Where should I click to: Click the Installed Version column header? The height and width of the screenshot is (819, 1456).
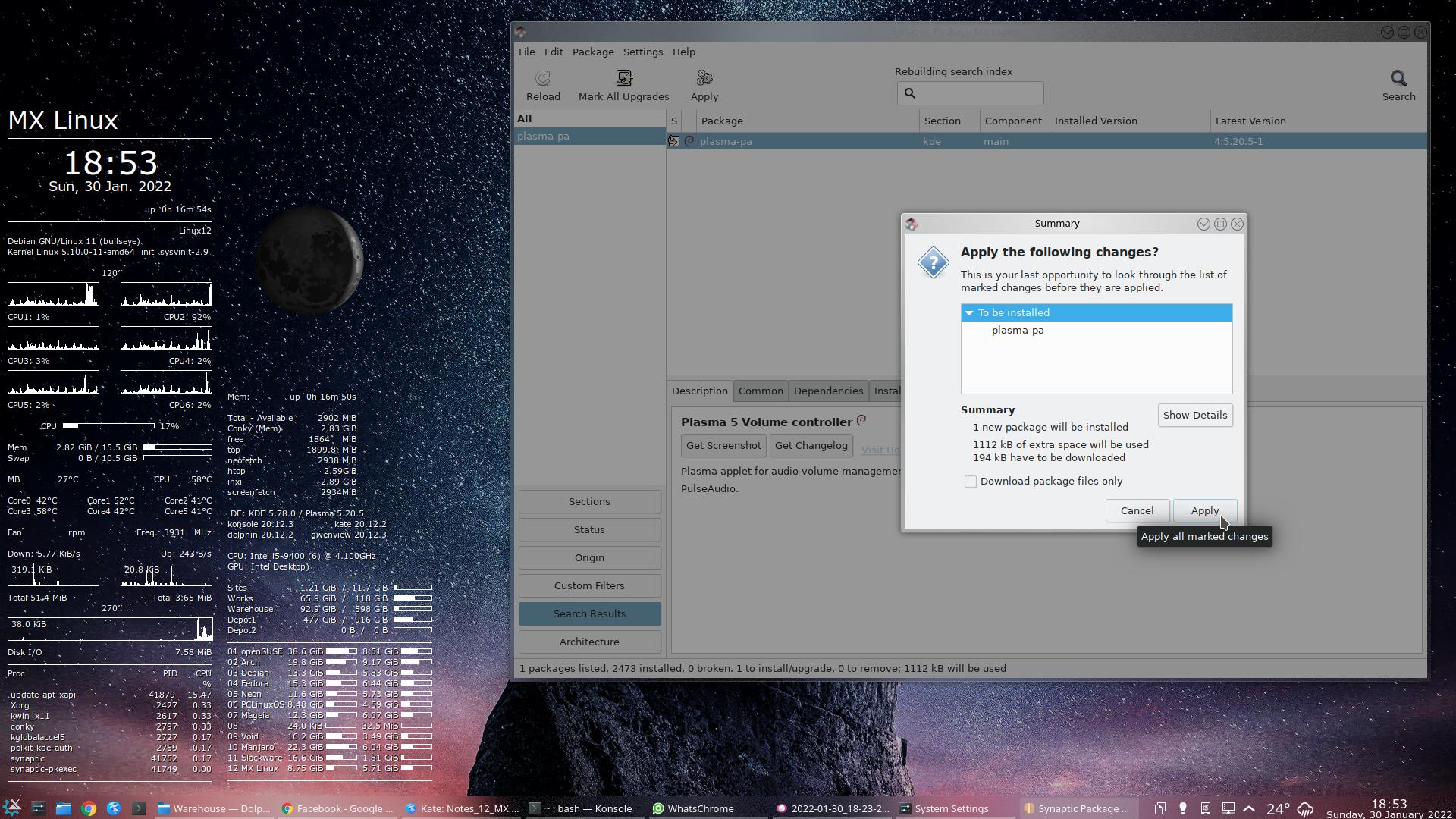(x=1129, y=121)
